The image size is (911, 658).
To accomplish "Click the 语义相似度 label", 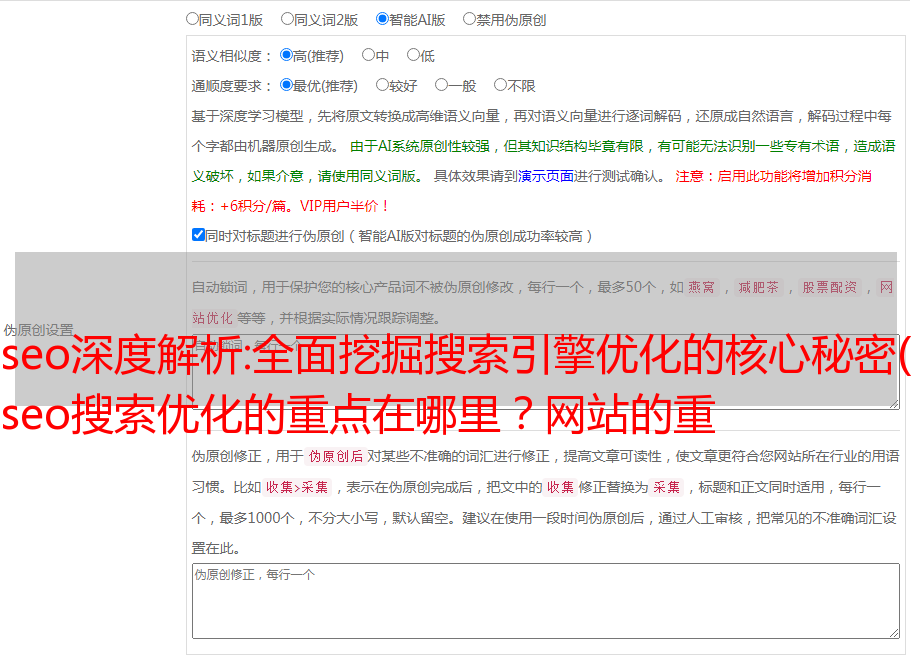I will tap(232, 56).
